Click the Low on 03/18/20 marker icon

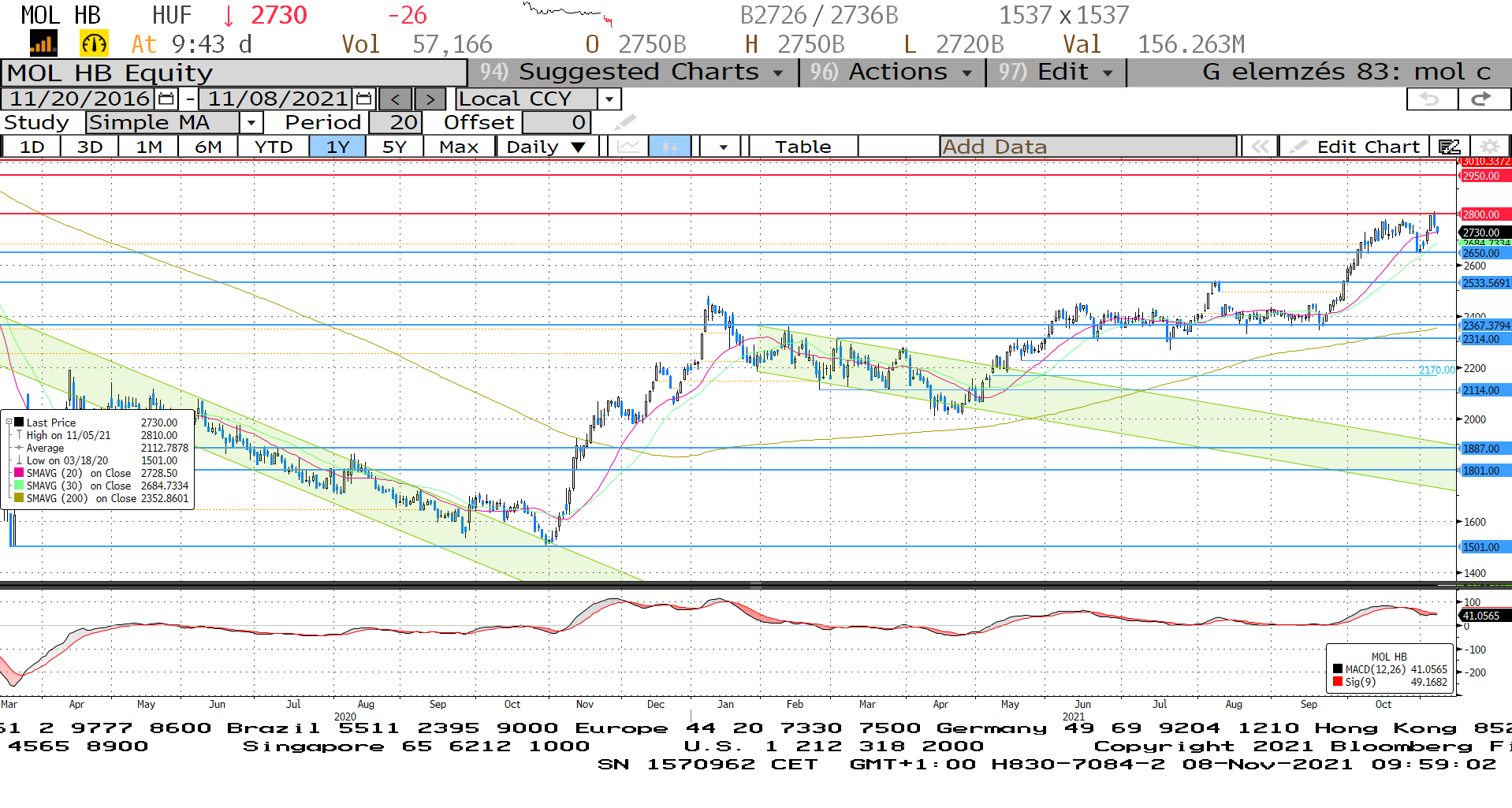click(19, 460)
